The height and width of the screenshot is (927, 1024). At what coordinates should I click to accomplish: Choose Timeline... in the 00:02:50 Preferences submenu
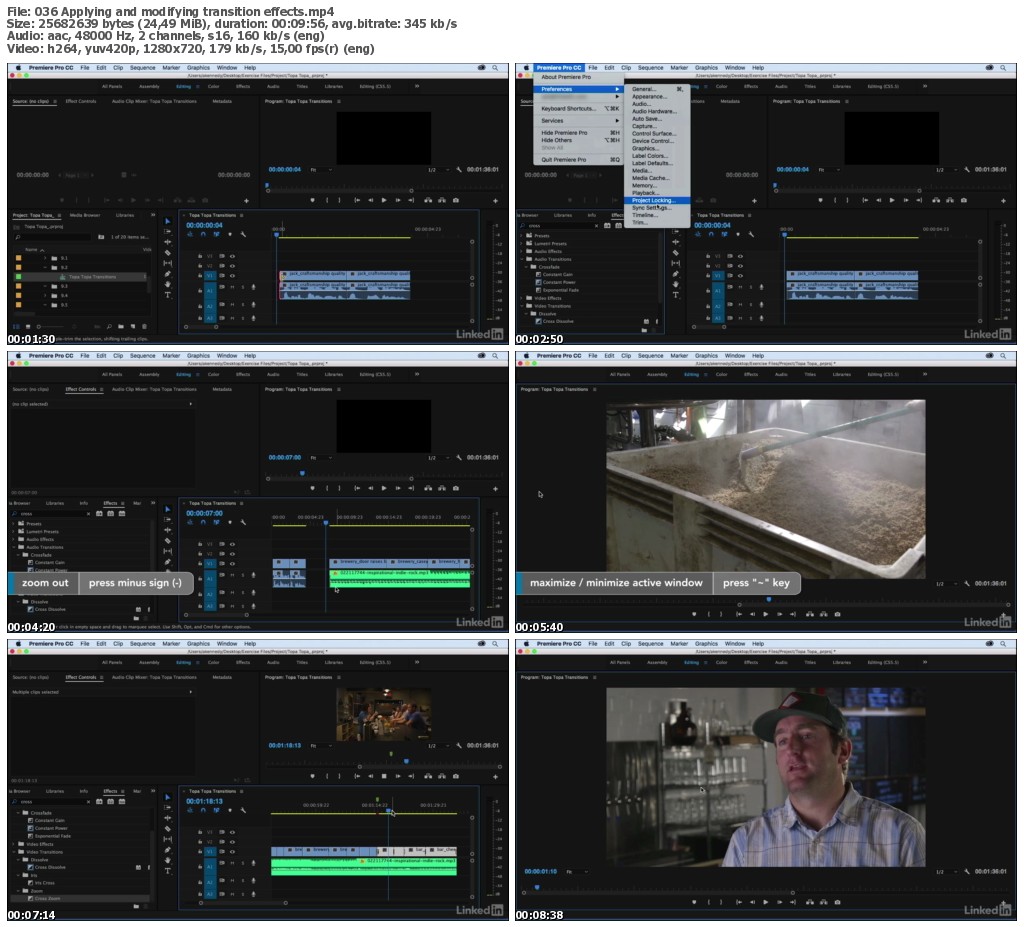coord(657,215)
